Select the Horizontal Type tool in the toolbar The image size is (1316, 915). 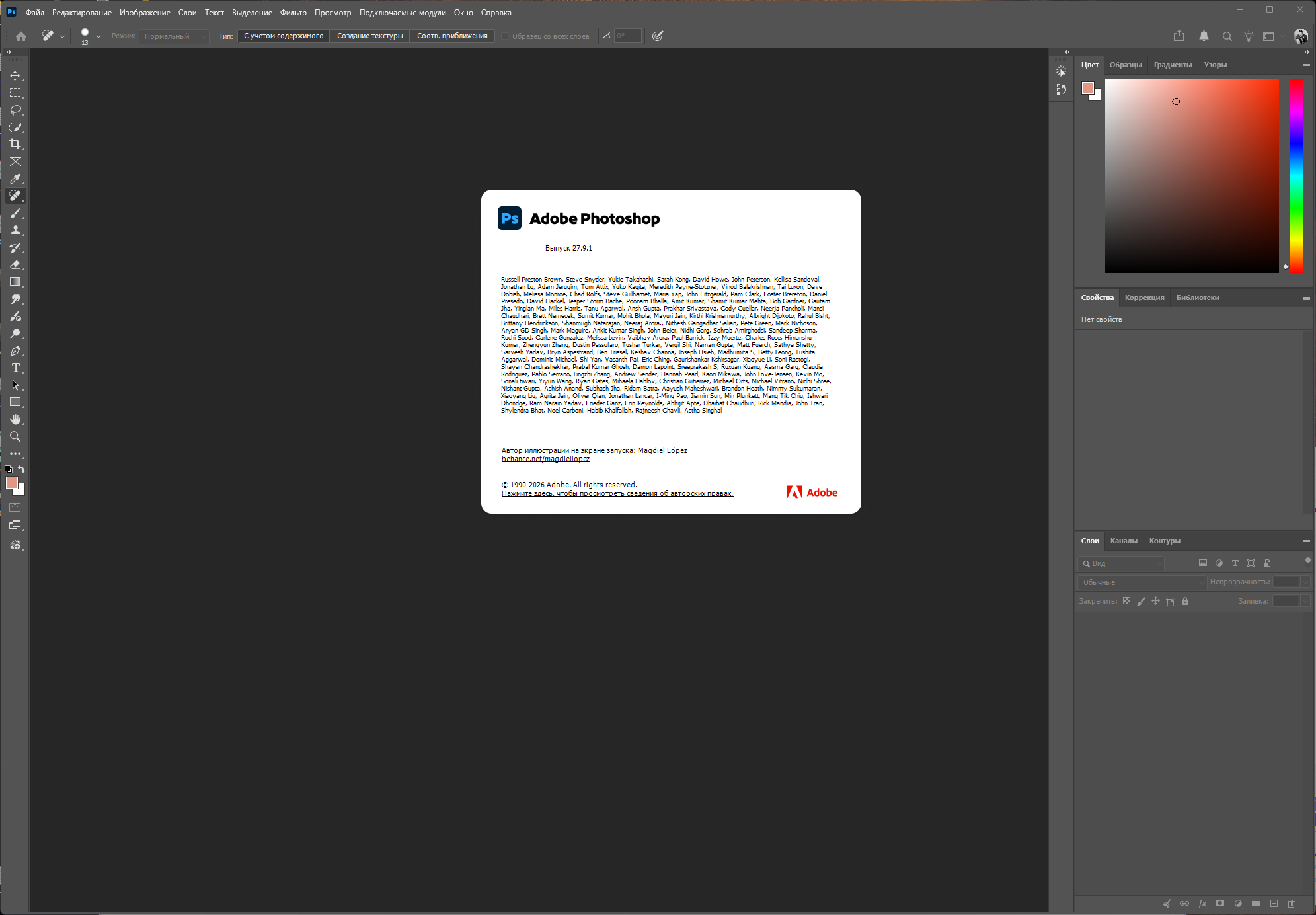[x=15, y=368]
